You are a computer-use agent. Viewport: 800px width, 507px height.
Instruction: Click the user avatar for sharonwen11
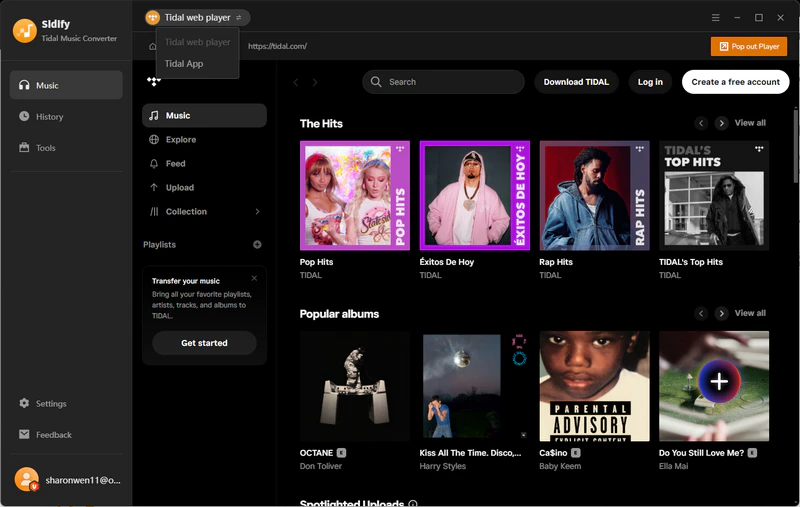[27, 479]
